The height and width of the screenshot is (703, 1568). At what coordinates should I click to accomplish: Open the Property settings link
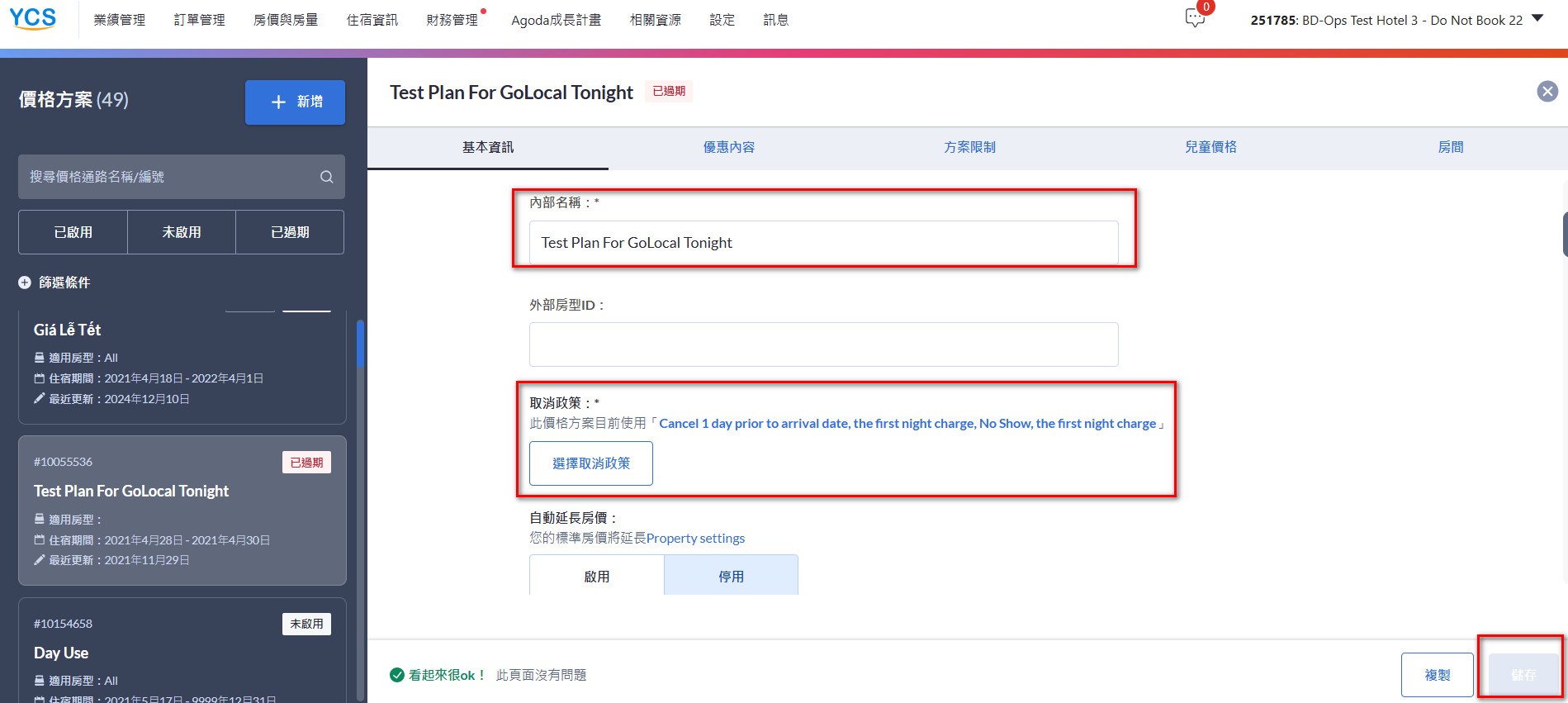[696, 539]
